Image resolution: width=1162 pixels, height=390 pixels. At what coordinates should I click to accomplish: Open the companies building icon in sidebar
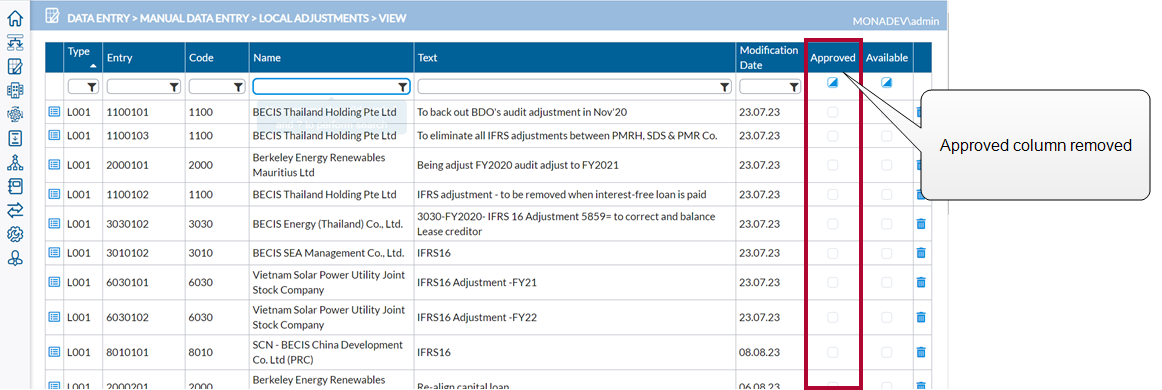[x=15, y=90]
